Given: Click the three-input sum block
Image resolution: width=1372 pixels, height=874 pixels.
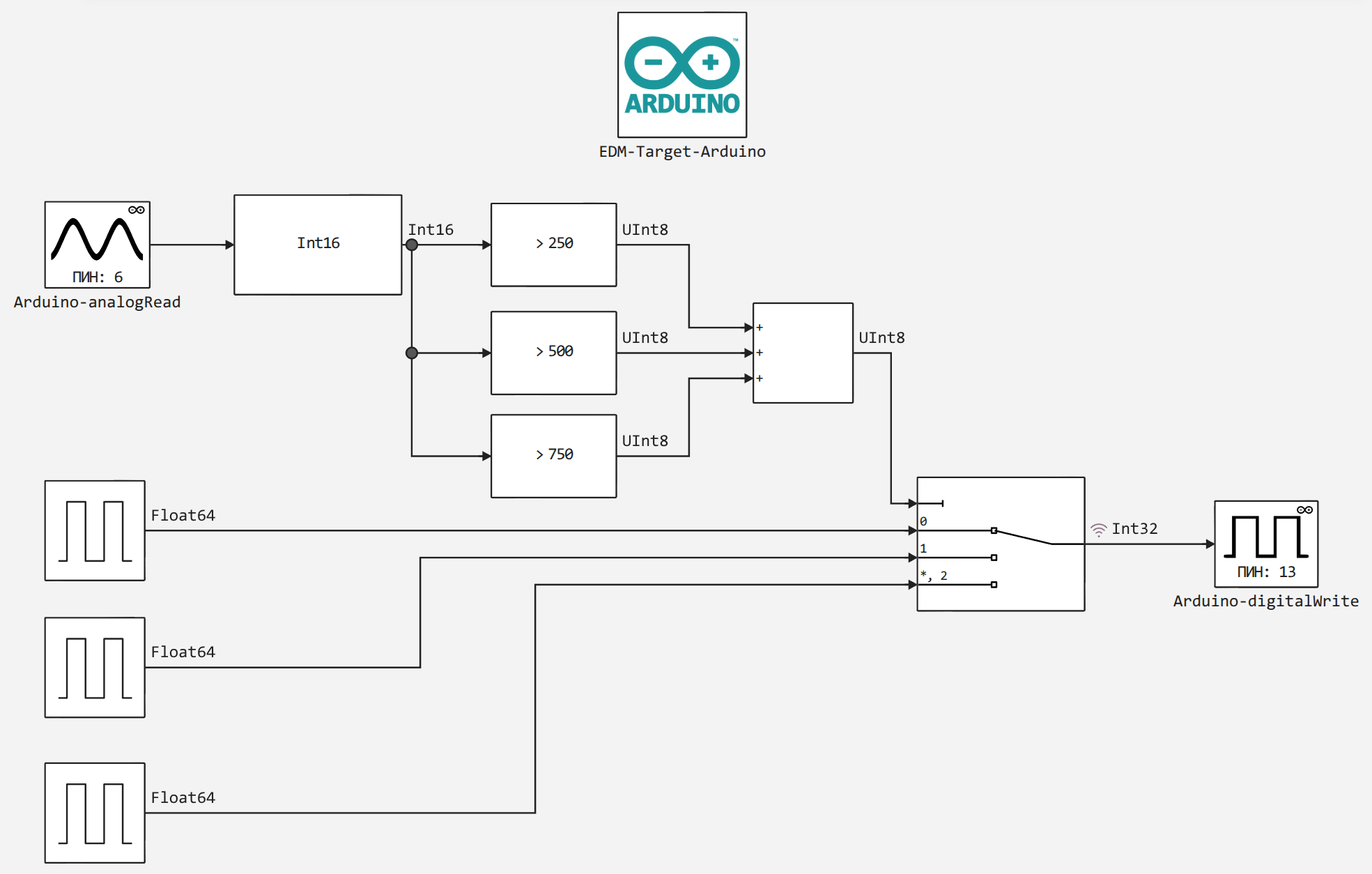Looking at the screenshot, I should pyautogui.click(x=803, y=353).
